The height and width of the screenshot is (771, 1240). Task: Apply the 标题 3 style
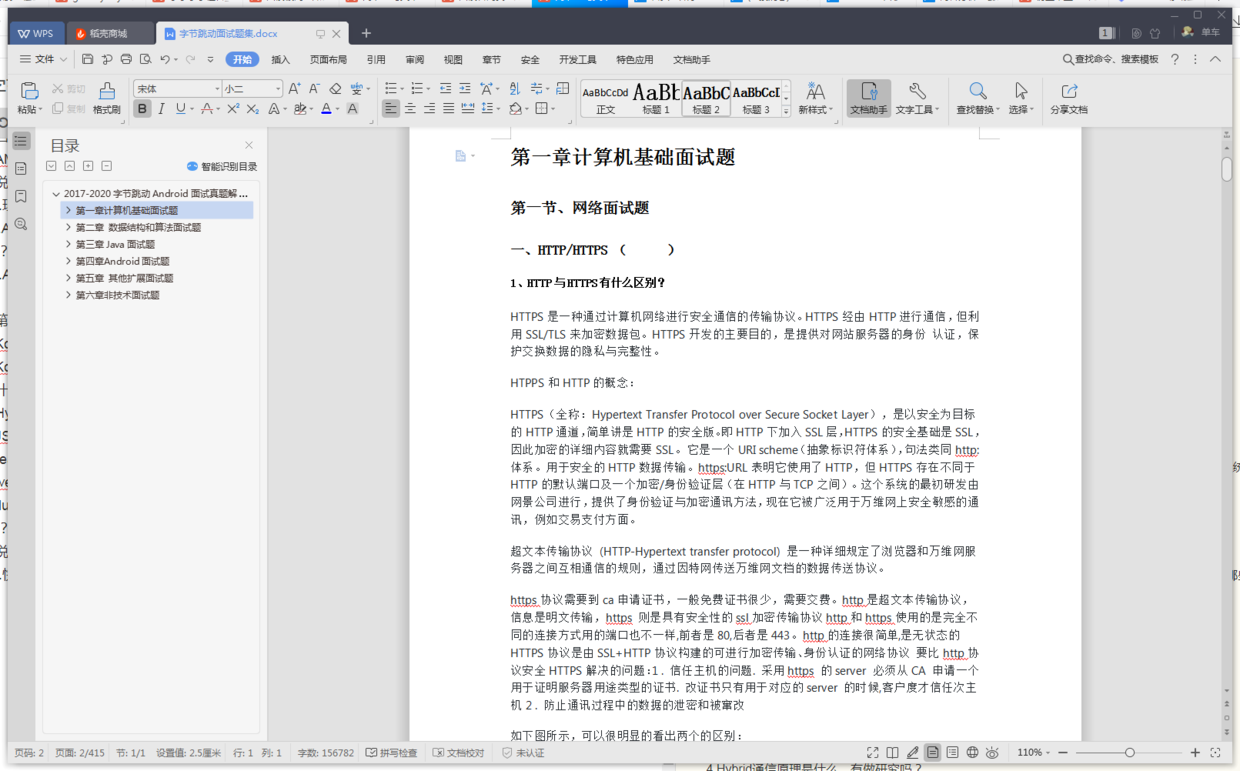tap(756, 98)
